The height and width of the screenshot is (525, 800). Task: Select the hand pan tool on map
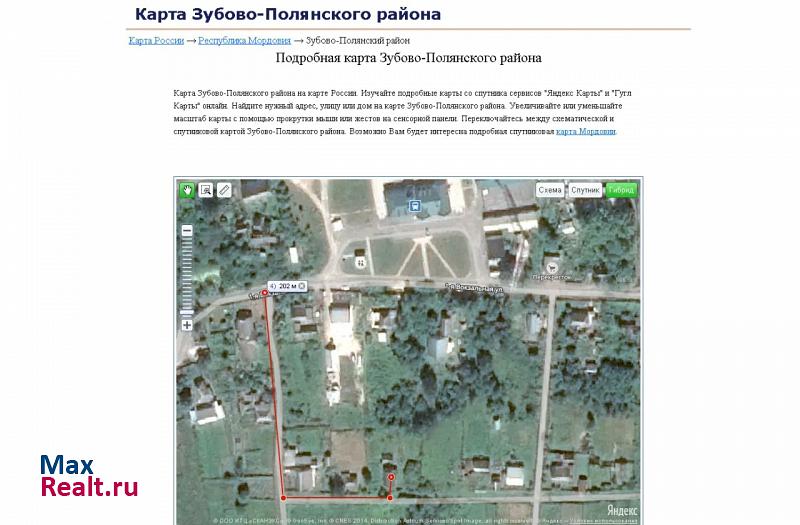tap(187, 190)
